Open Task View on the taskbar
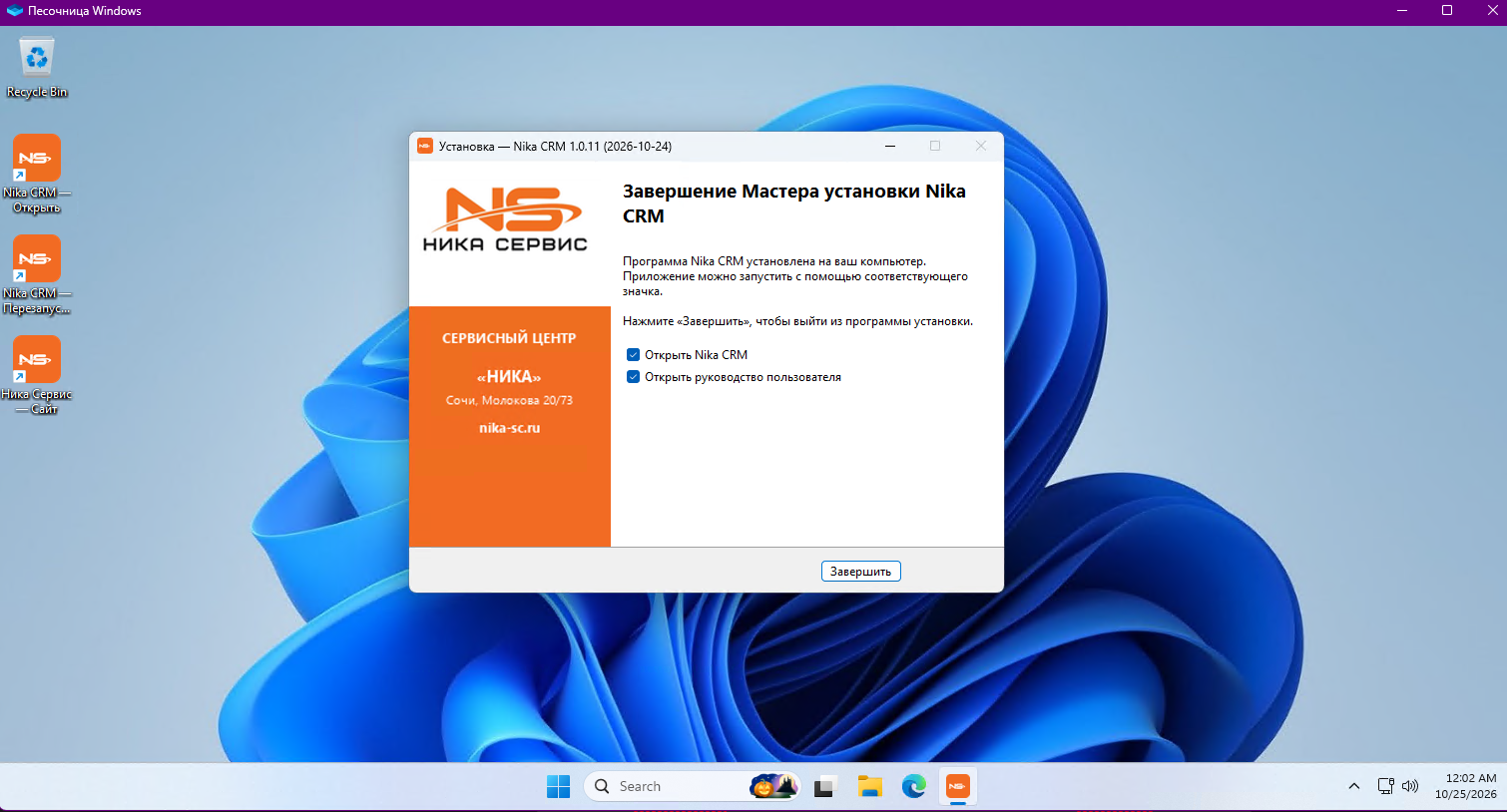The image size is (1507, 812). pos(824,786)
